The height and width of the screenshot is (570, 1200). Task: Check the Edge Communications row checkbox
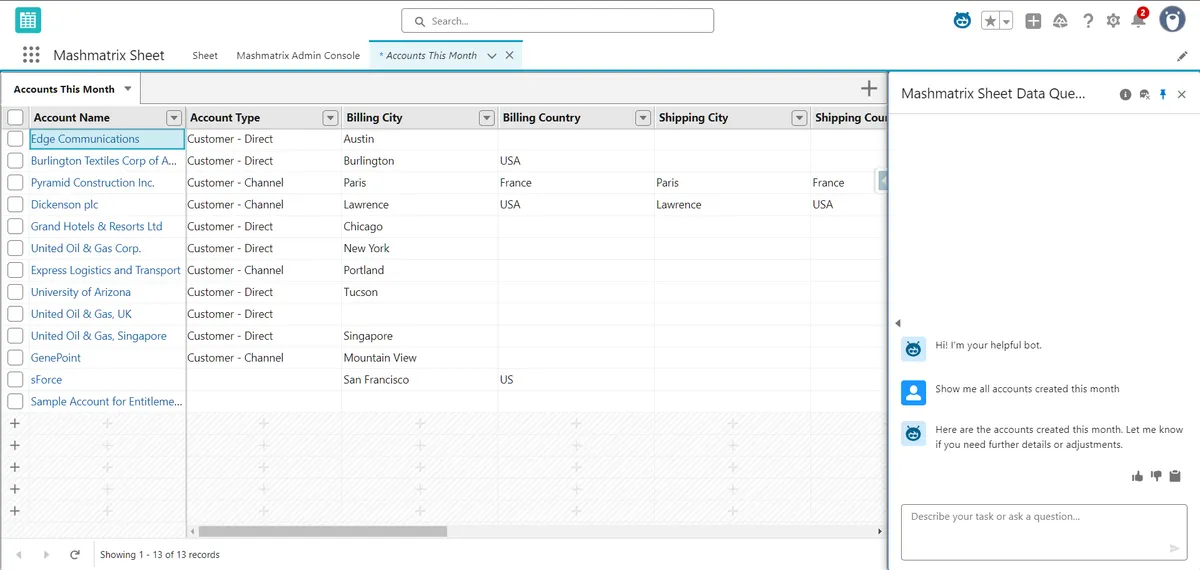pos(15,139)
